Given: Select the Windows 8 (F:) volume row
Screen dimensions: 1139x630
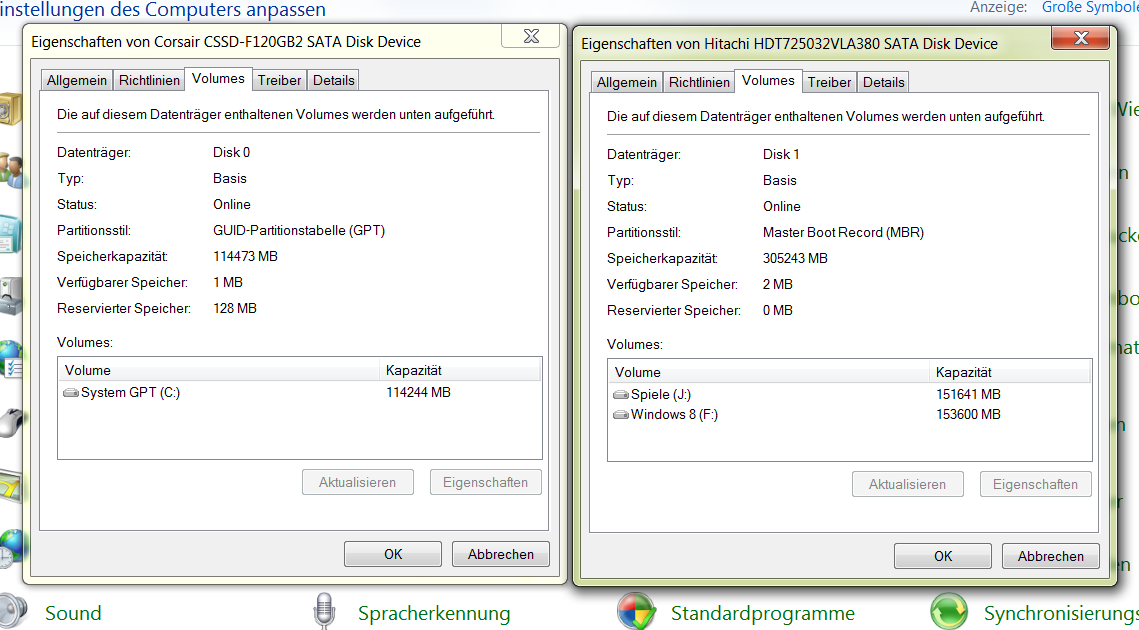Looking at the screenshot, I should [850, 415].
